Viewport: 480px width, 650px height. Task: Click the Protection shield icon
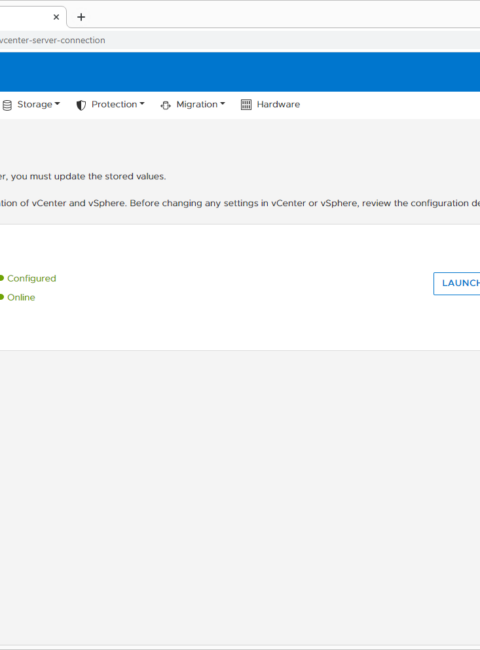click(81, 105)
